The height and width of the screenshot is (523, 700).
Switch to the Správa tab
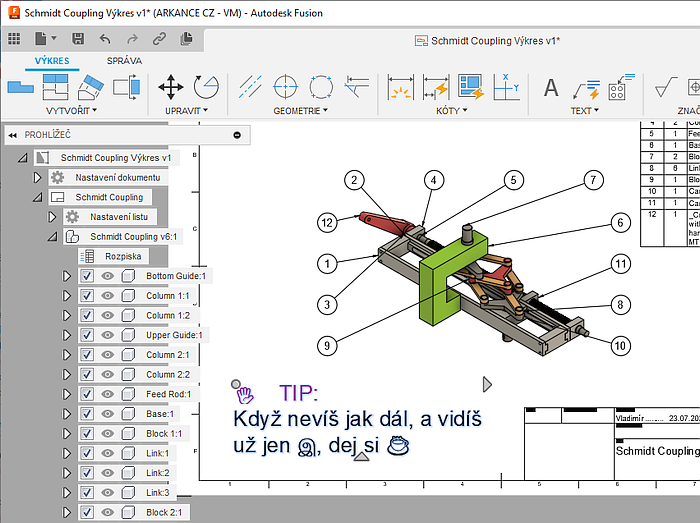pos(124,61)
